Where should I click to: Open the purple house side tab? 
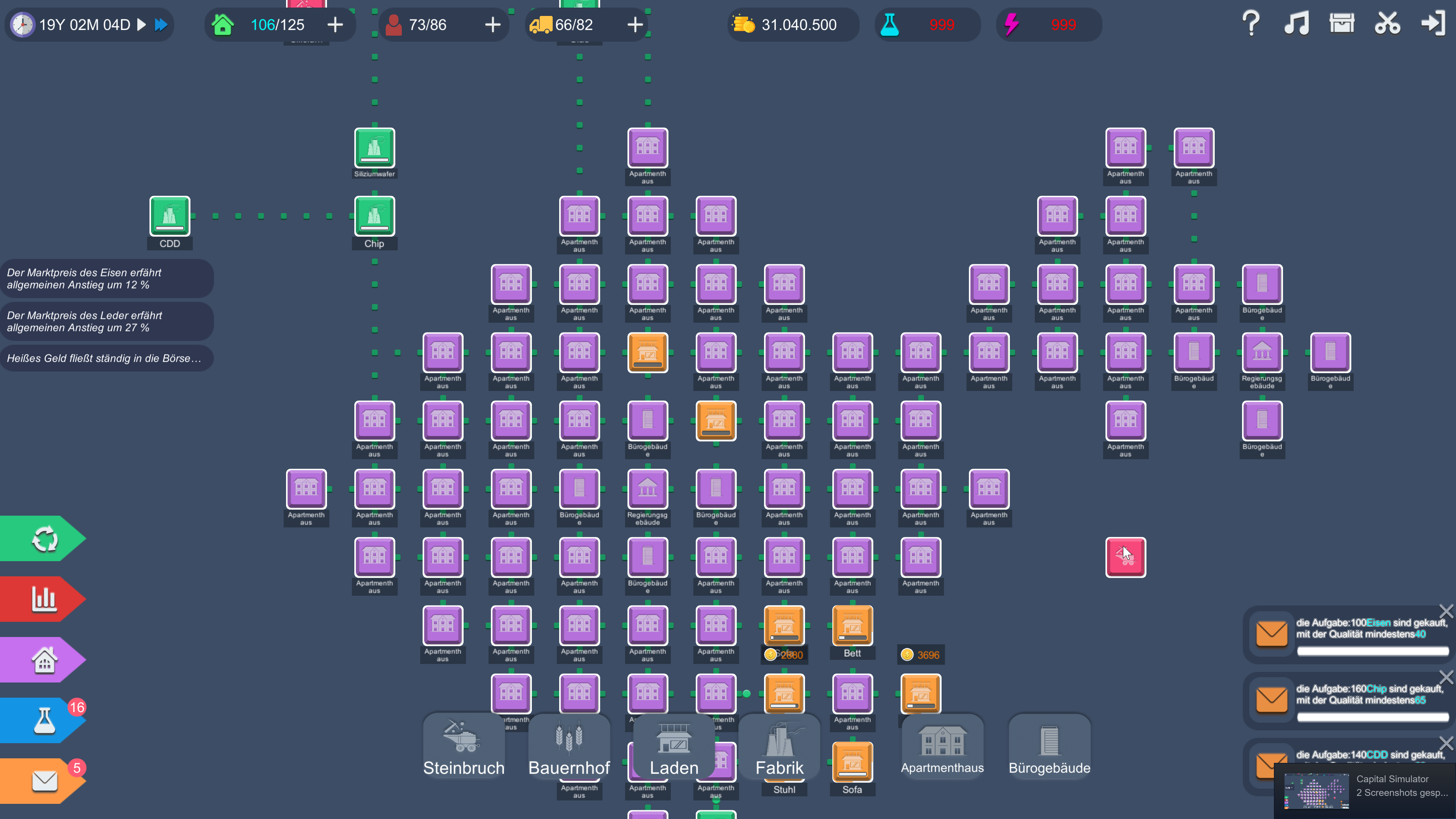pos(44,660)
